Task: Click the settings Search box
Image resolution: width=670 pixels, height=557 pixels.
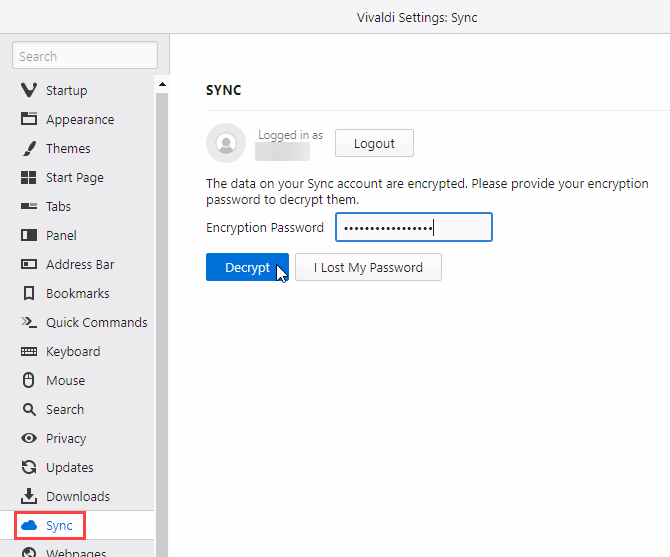Action: pos(85,55)
